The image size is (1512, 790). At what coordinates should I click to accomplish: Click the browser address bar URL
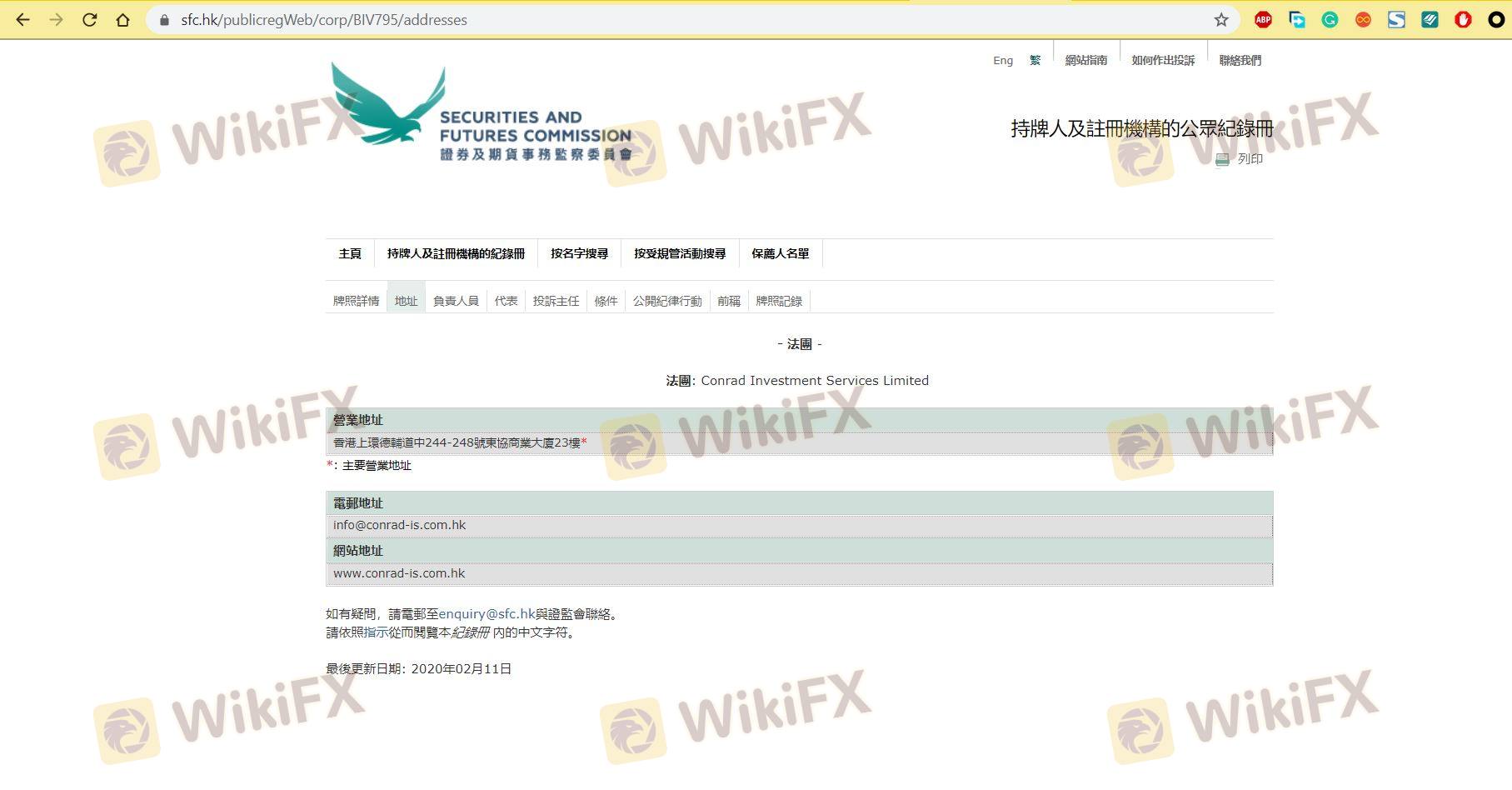pyautogui.click(x=323, y=20)
